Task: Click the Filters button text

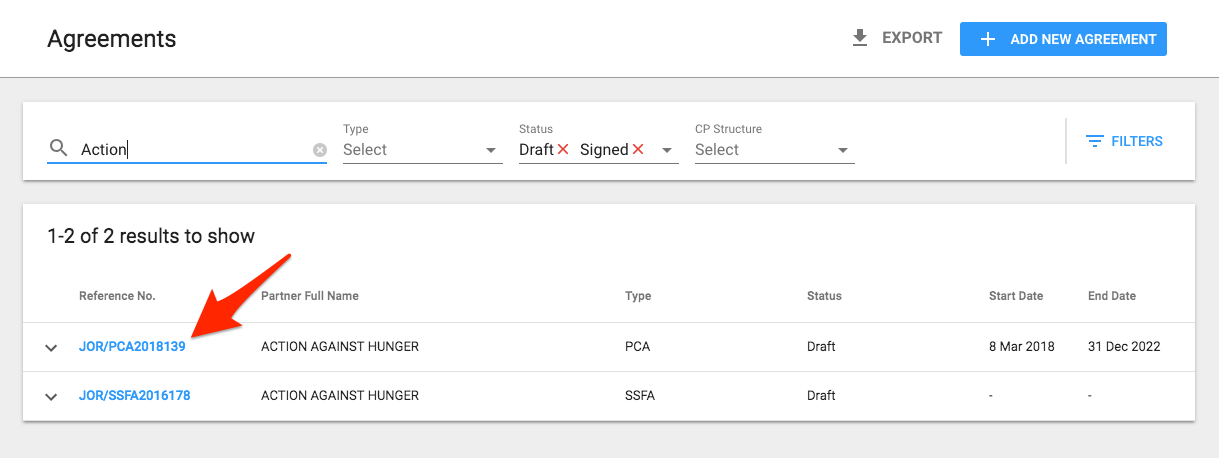Action: tap(1137, 141)
